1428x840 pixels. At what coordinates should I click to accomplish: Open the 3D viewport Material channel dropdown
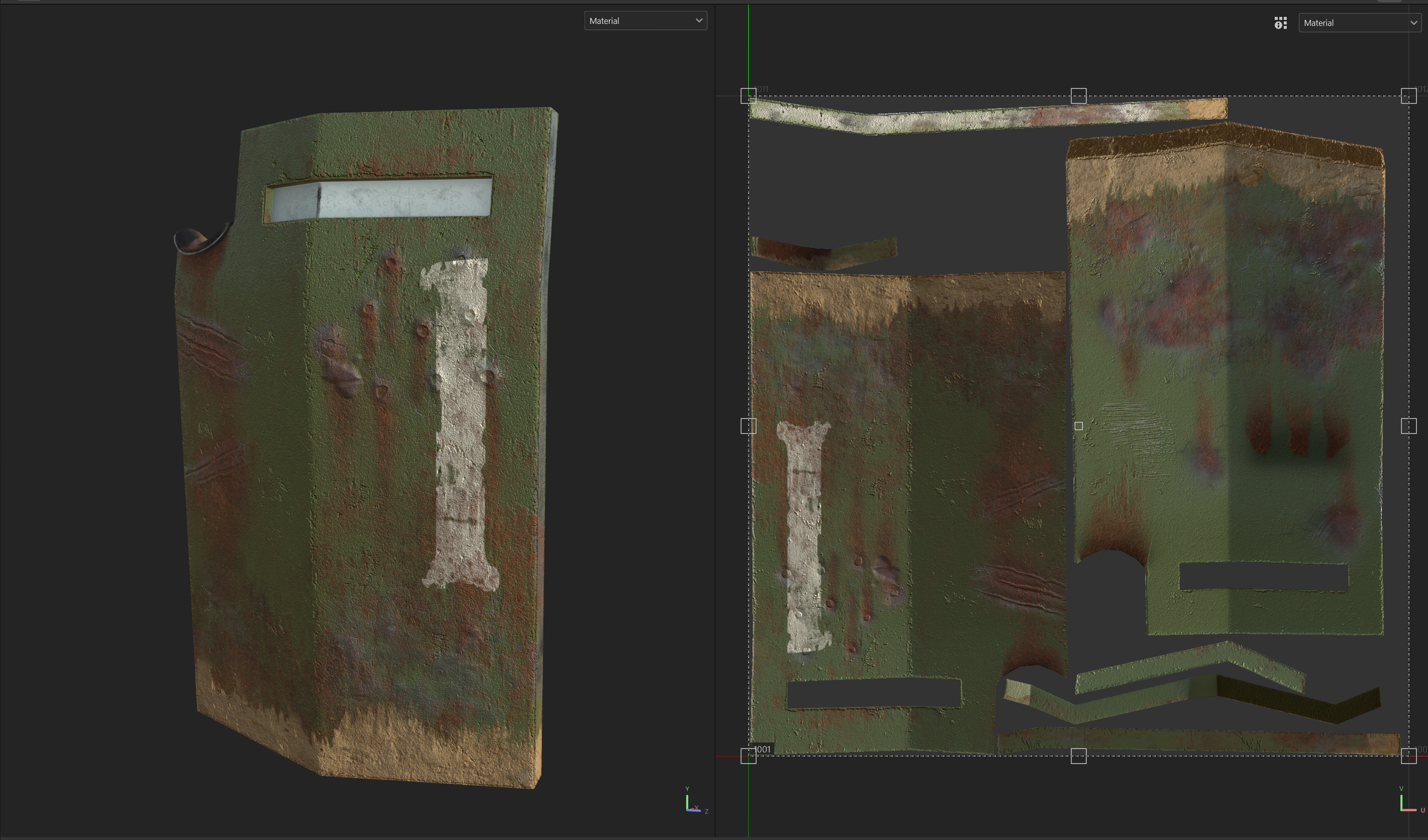tap(645, 21)
